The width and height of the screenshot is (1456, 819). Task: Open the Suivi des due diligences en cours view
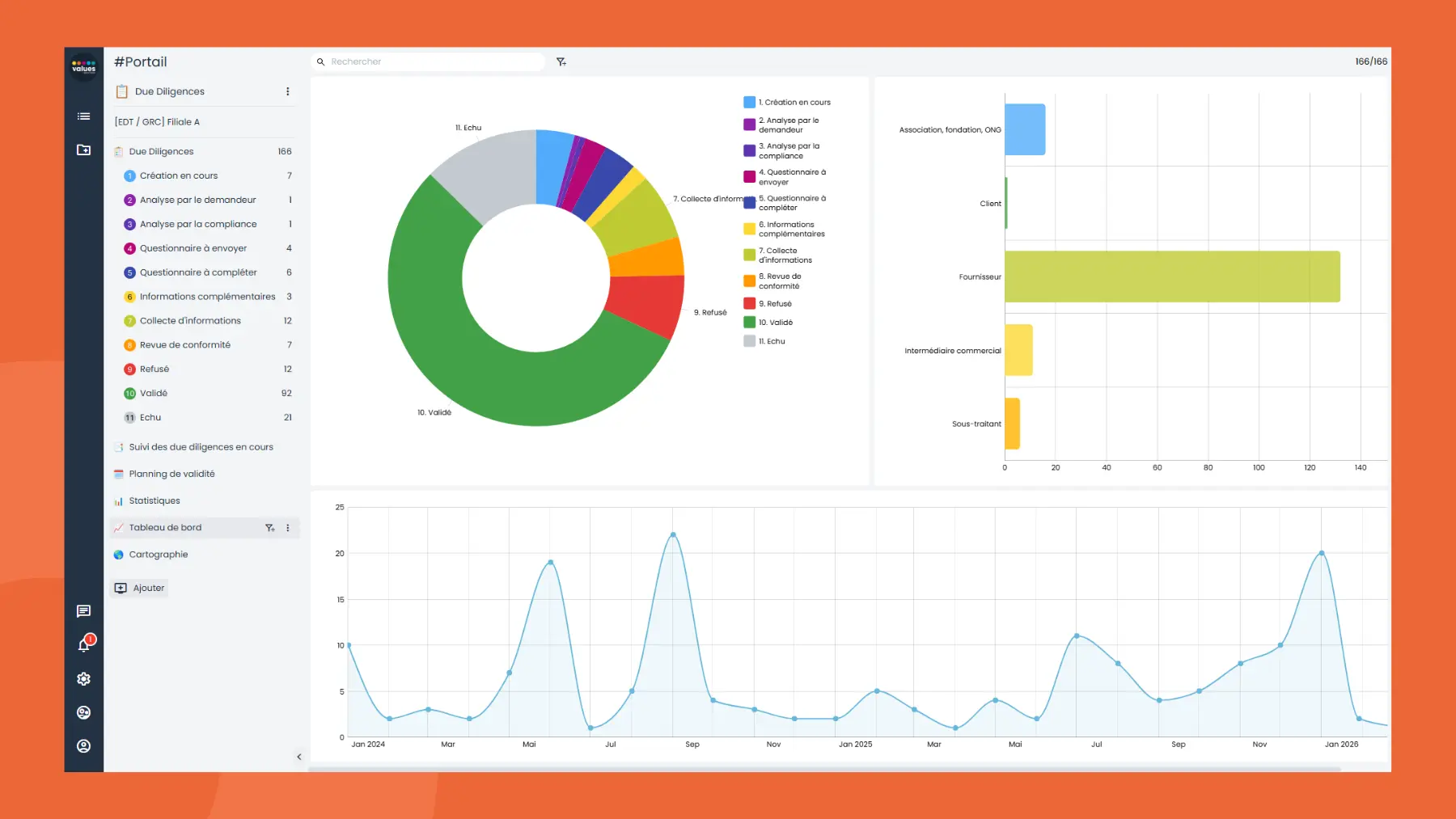click(x=200, y=446)
